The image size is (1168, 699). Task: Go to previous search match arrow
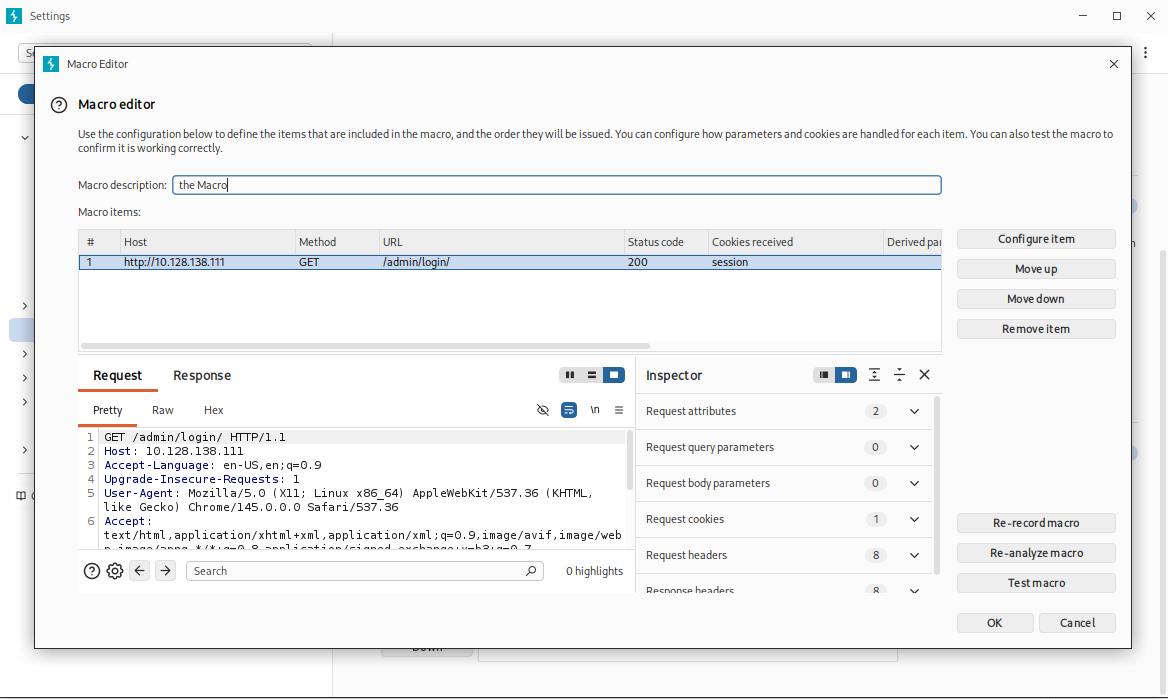(x=140, y=571)
